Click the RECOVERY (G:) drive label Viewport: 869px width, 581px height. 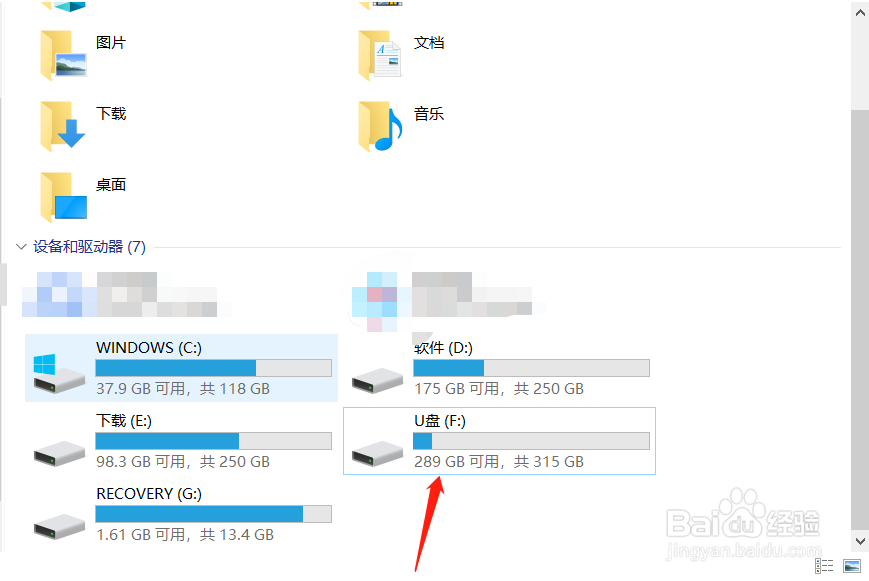[149, 493]
